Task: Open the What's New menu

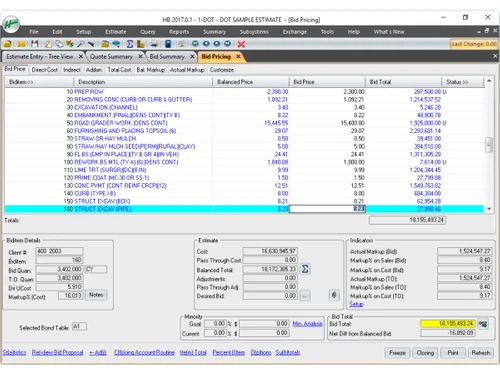Action: (389, 32)
